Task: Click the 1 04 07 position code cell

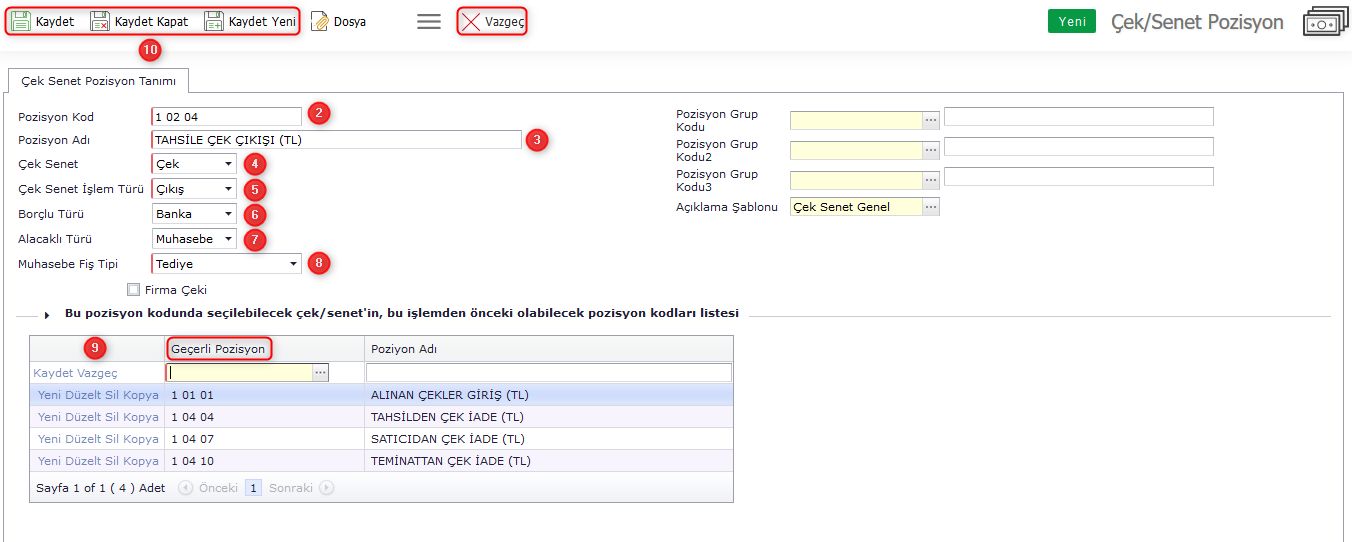Action: (x=264, y=439)
